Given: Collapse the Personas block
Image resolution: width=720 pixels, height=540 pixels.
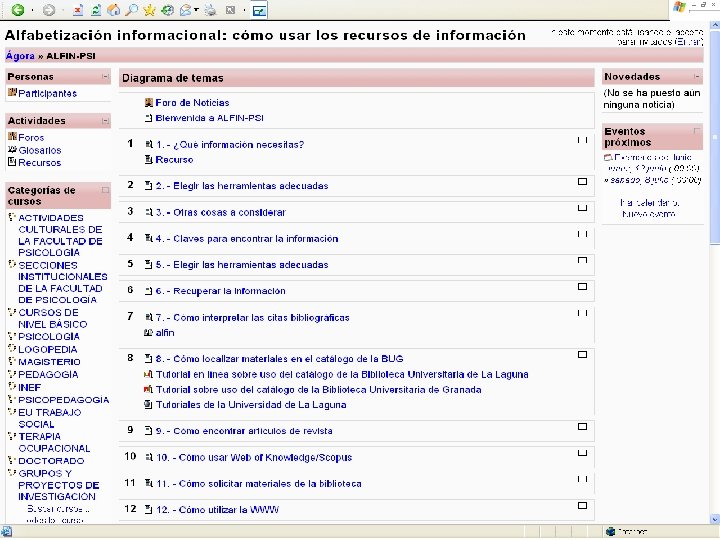Looking at the screenshot, I should [105, 76].
